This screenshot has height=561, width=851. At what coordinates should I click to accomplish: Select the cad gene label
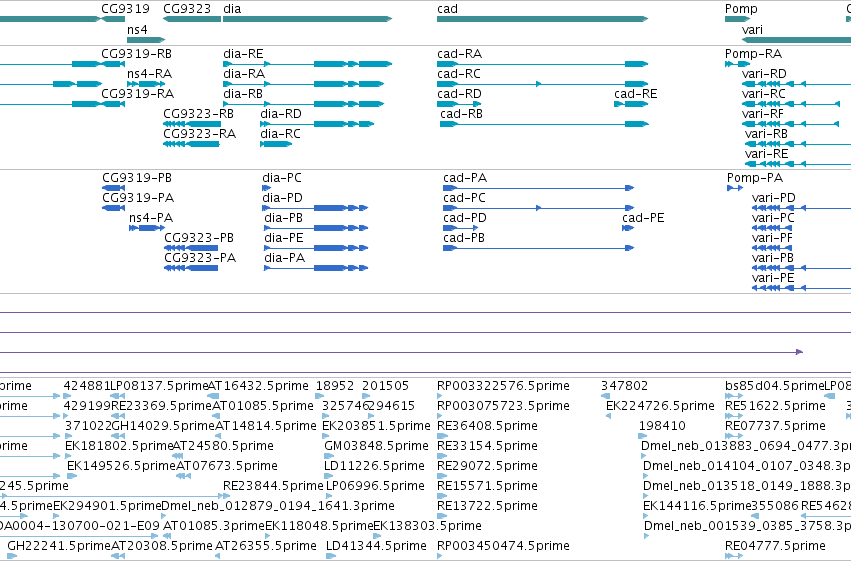coord(447,9)
